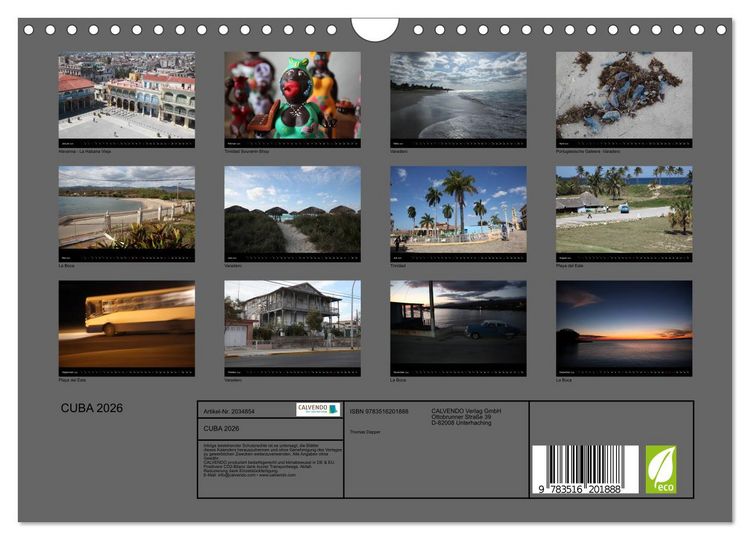Viewport: 750px width, 540px height.
Task: Open the La Boca vintage car dusk photo
Action: (x=458, y=324)
